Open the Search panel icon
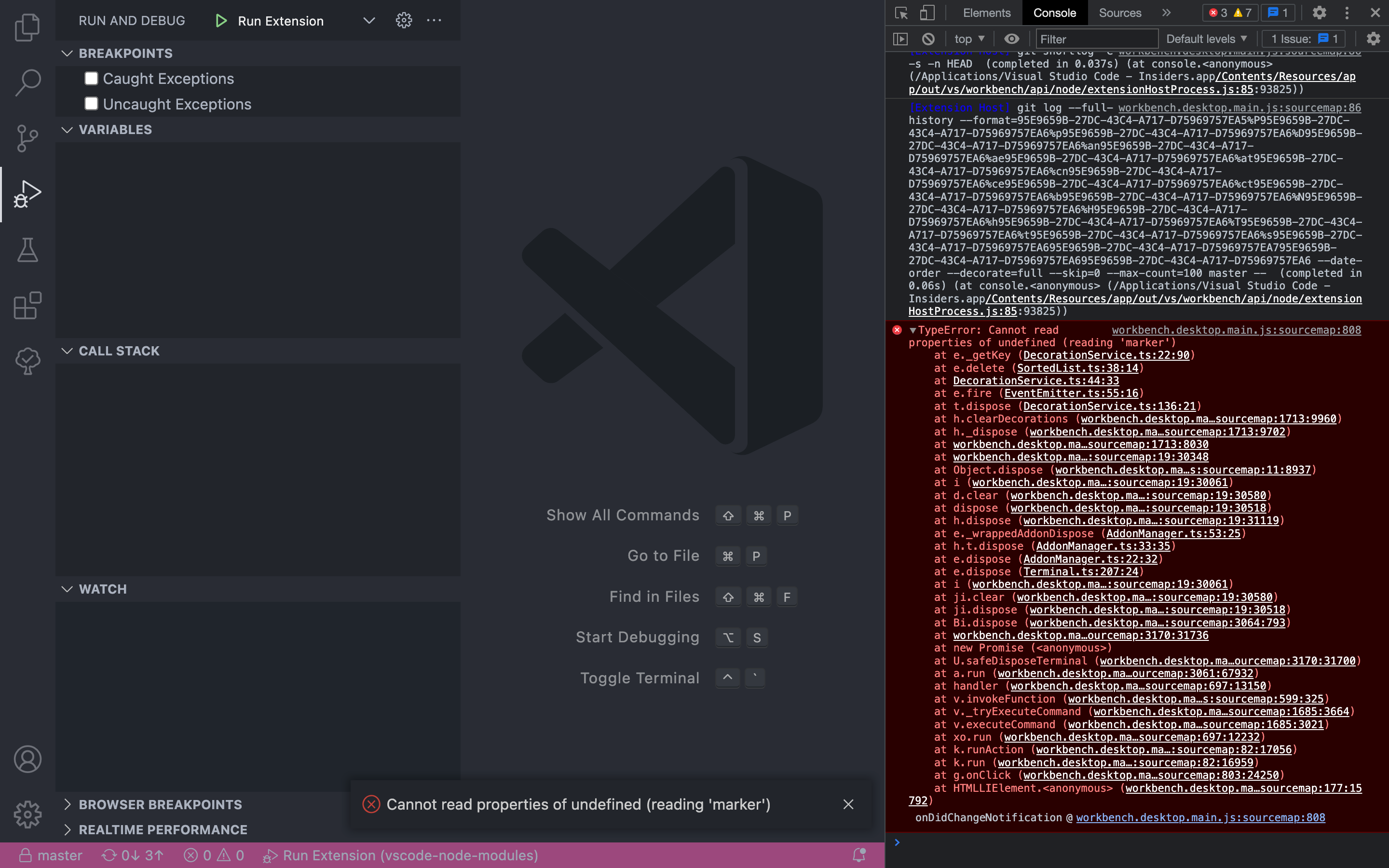 [x=27, y=82]
